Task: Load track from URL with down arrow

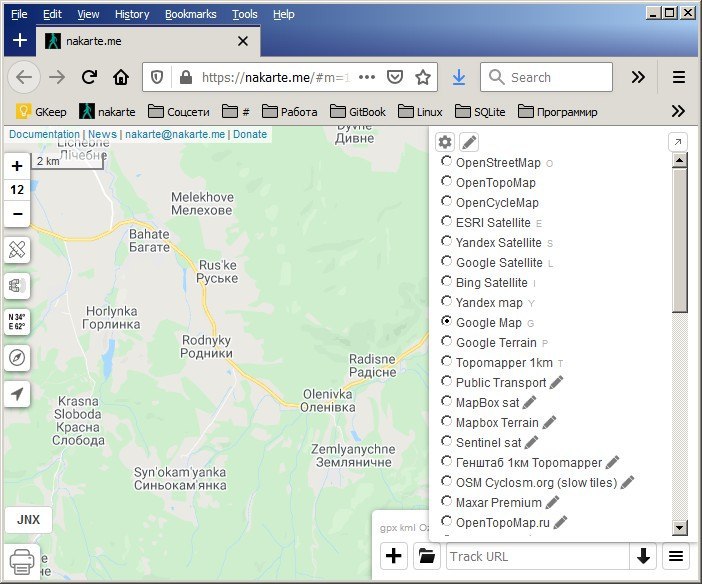Action: [x=643, y=556]
